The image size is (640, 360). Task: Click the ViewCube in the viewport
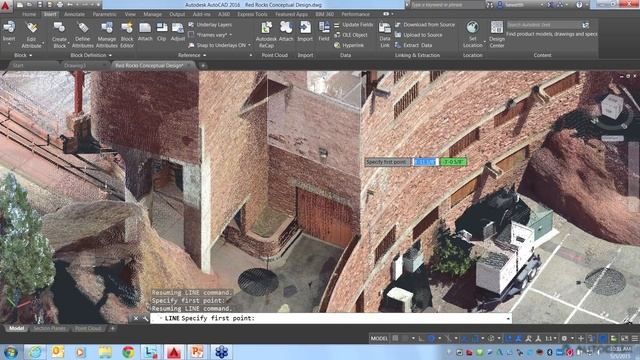tap(611, 107)
